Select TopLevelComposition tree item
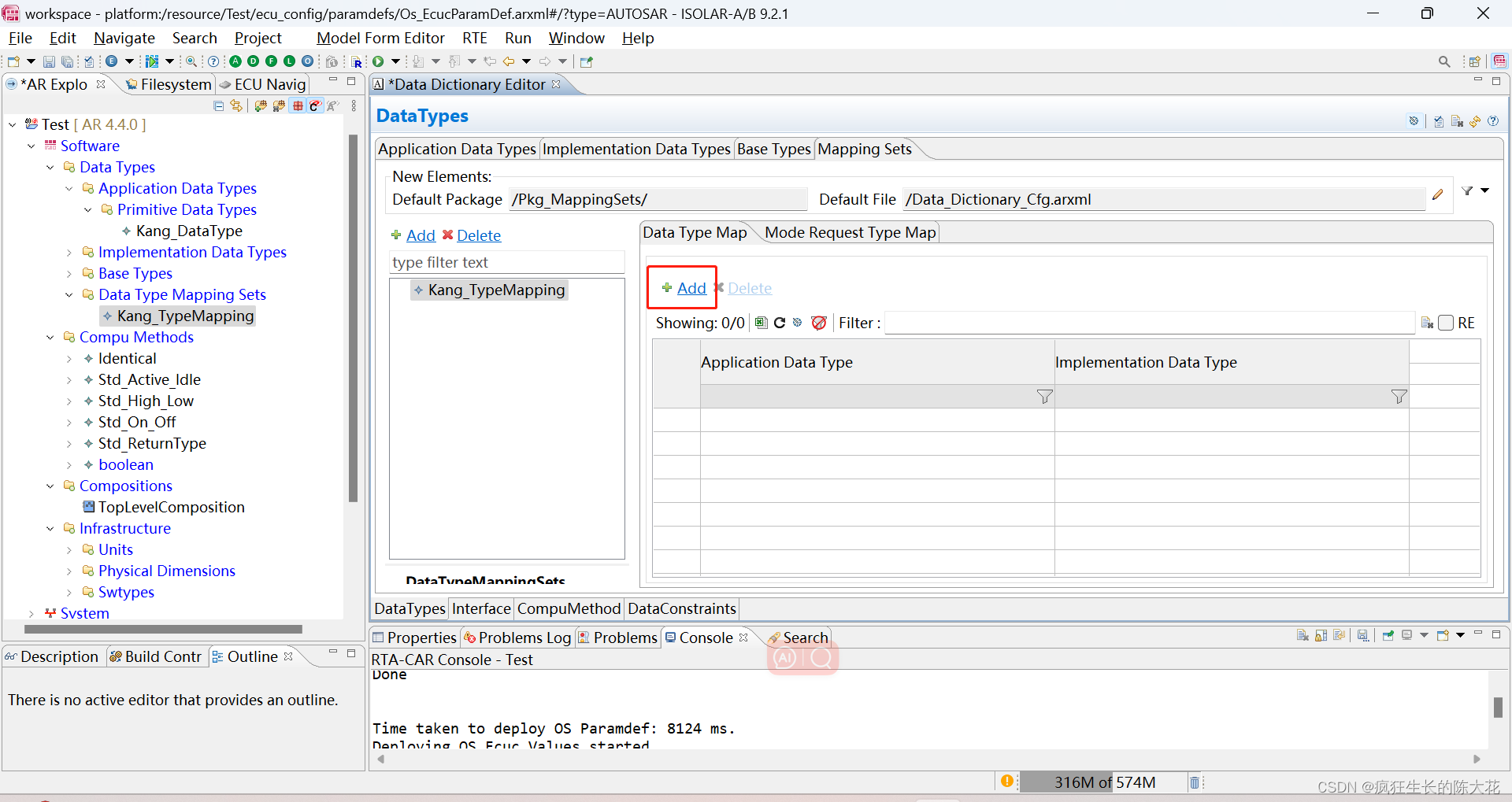The image size is (1512, 802). click(x=171, y=507)
